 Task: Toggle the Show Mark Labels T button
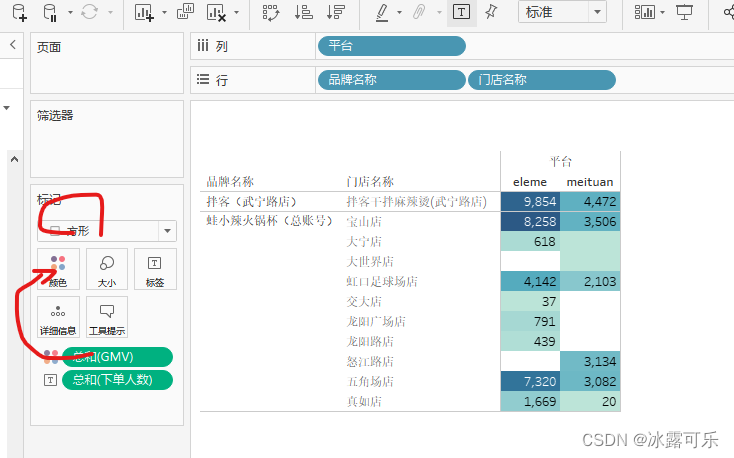462,12
